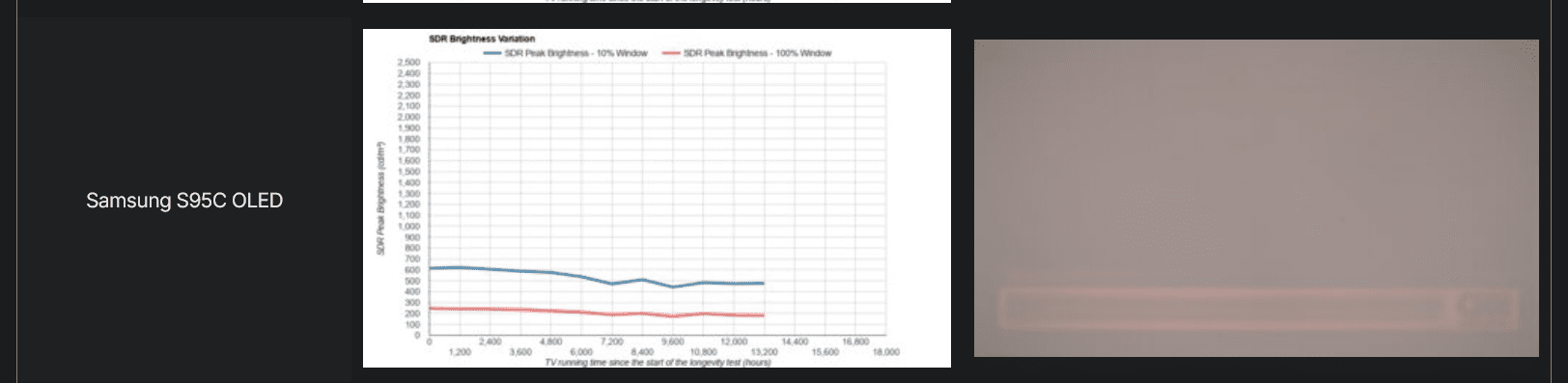Toggle the 100% Window legend series
Image resolution: width=1568 pixels, height=383 pixels.
point(746,53)
